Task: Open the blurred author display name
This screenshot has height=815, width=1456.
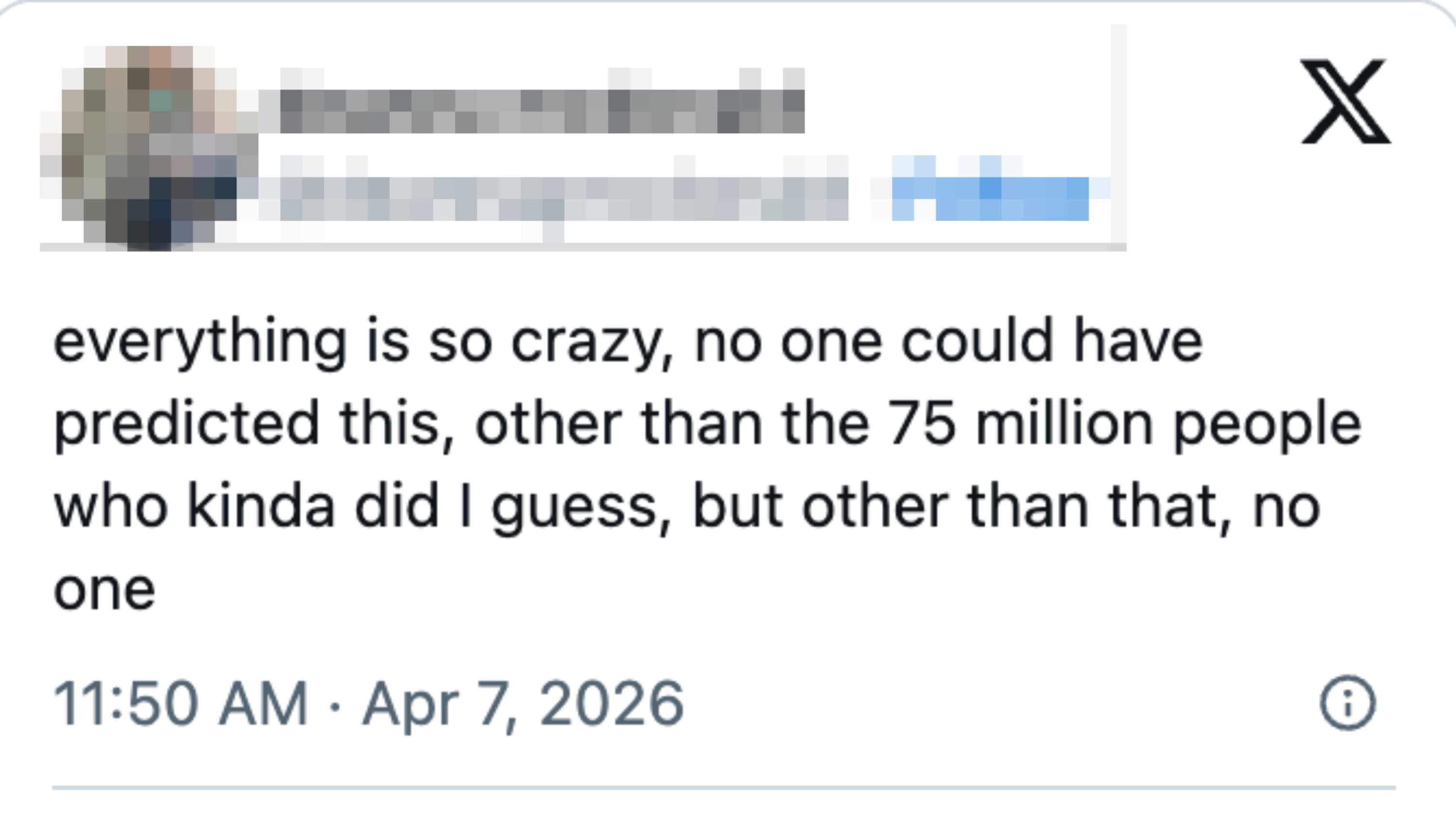Action: pos(541,111)
